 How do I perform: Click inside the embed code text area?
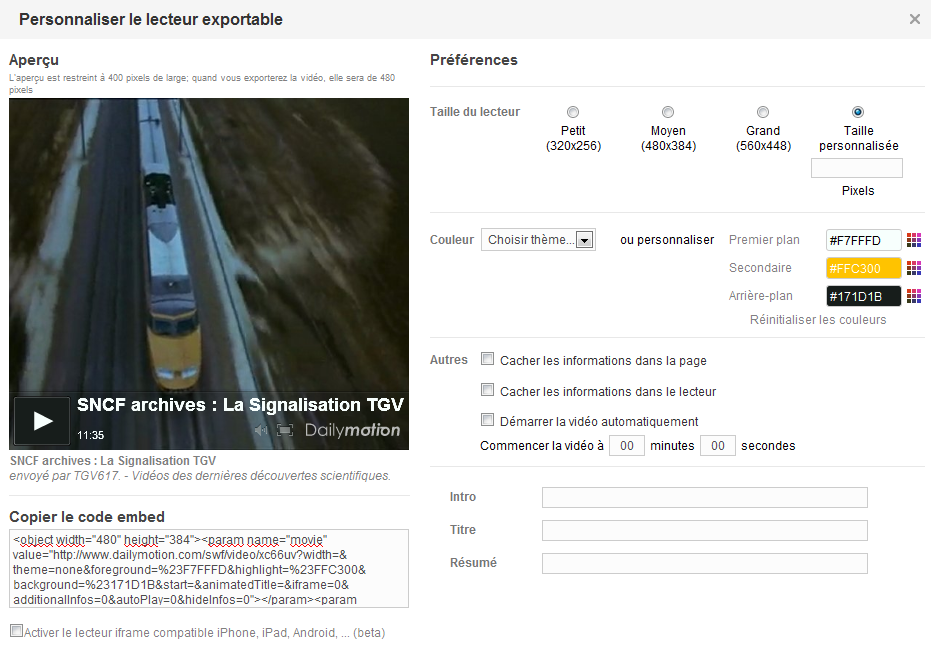pos(209,568)
